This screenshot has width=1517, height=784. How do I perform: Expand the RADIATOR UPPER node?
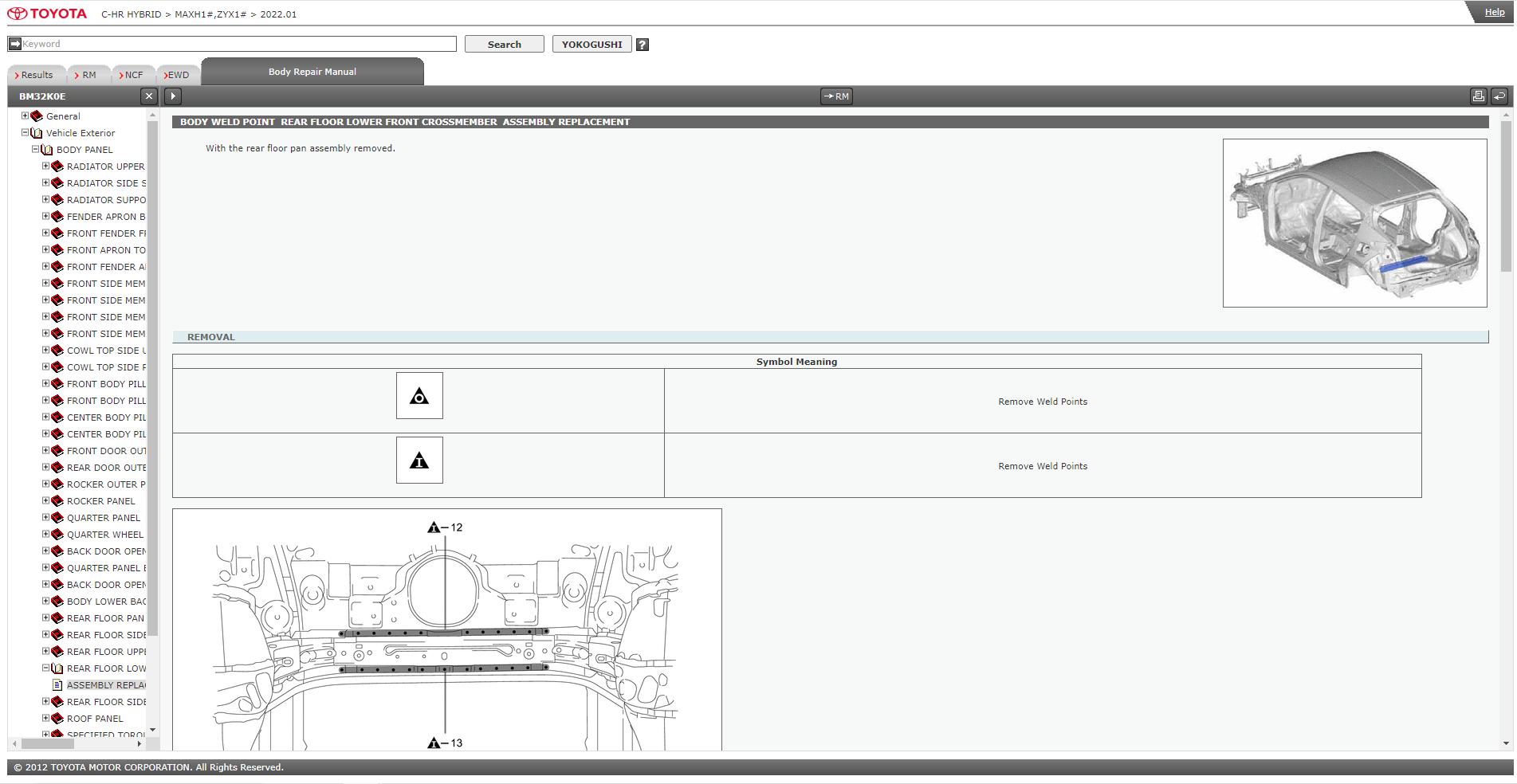pyautogui.click(x=45, y=166)
